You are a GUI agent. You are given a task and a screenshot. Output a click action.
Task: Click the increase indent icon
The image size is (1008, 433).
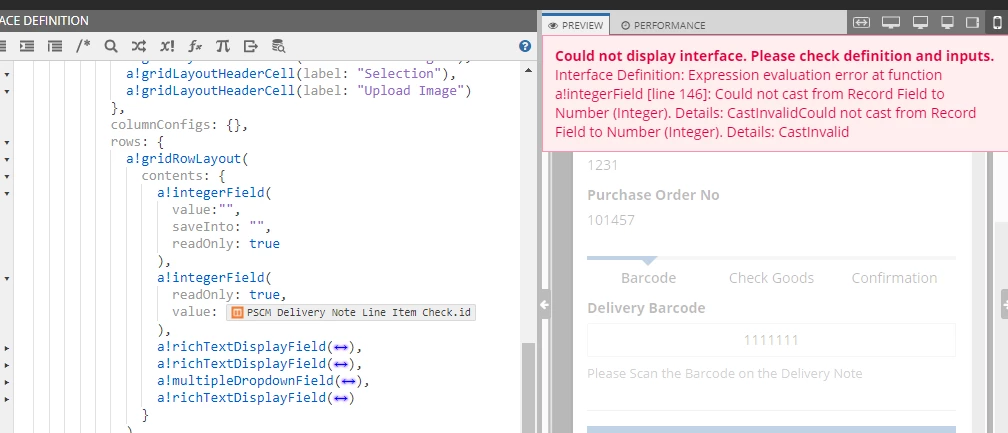pyautogui.click(x=26, y=46)
